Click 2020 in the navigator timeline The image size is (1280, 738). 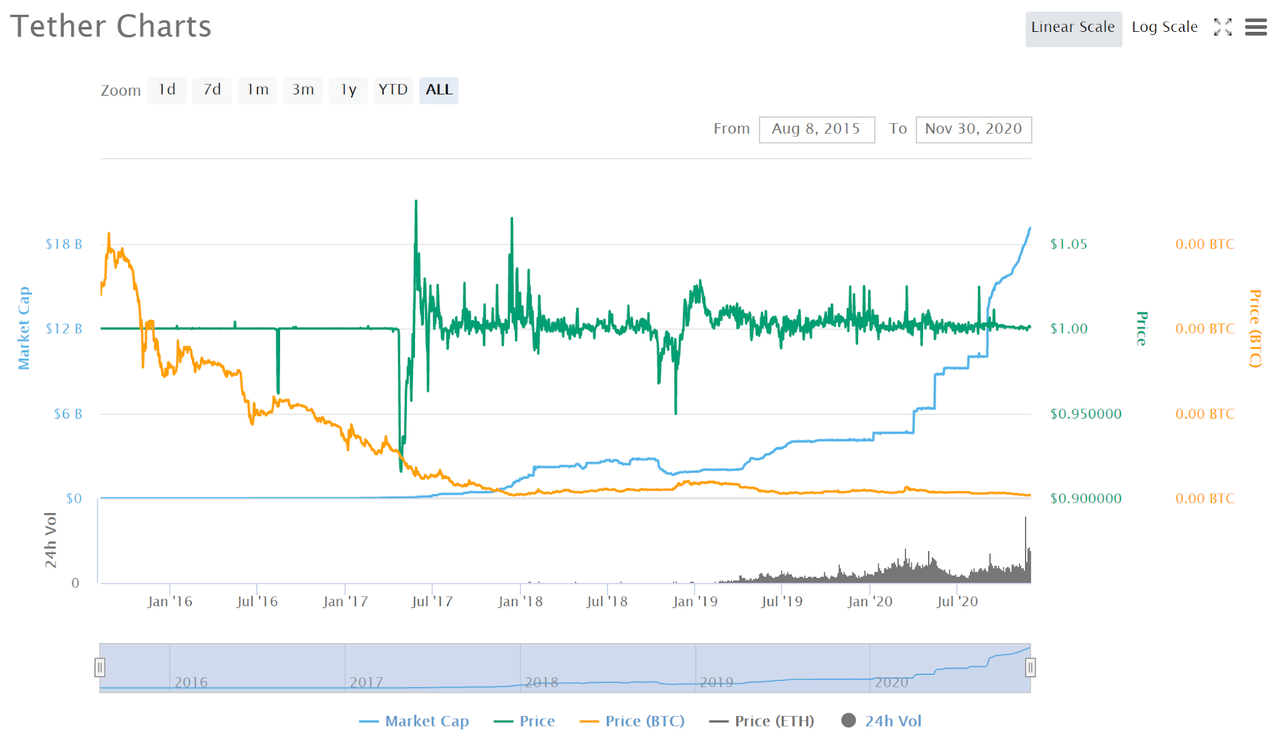[x=891, y=682]
